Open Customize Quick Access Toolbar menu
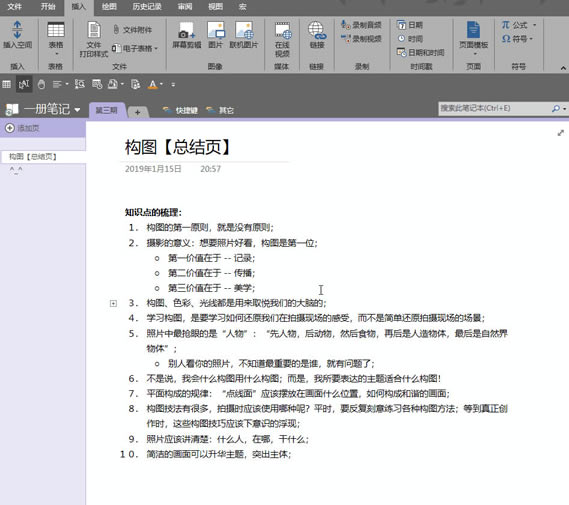The image size is (569, 505). tap(173, 85)
